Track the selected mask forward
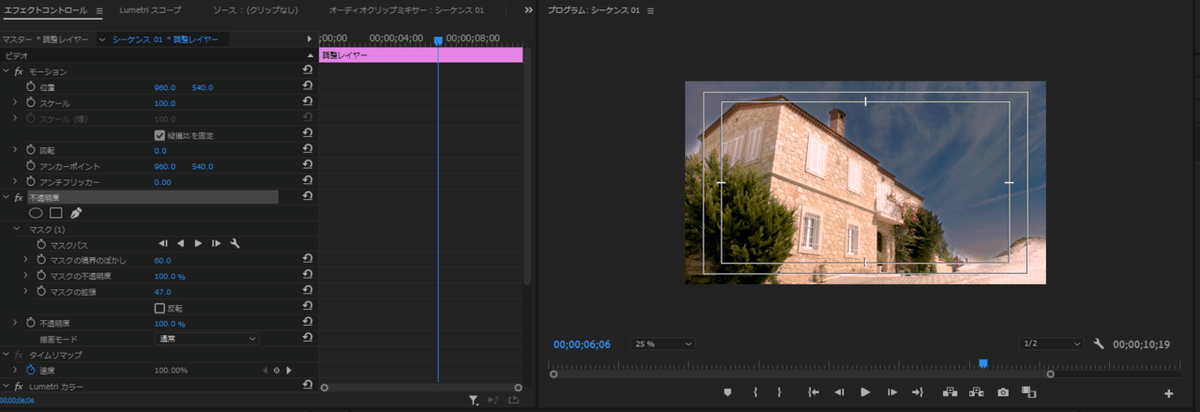This screenshot has height=412, width=1200. coord(198,243)
